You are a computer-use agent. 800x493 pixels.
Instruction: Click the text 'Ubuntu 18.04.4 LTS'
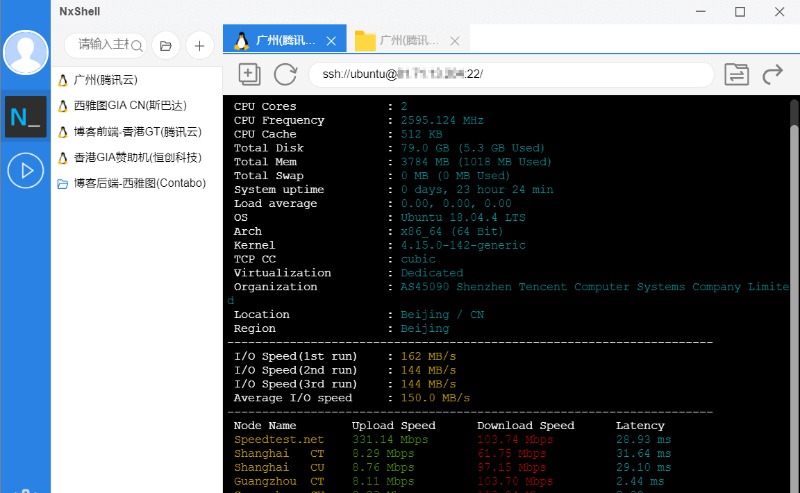463,217
